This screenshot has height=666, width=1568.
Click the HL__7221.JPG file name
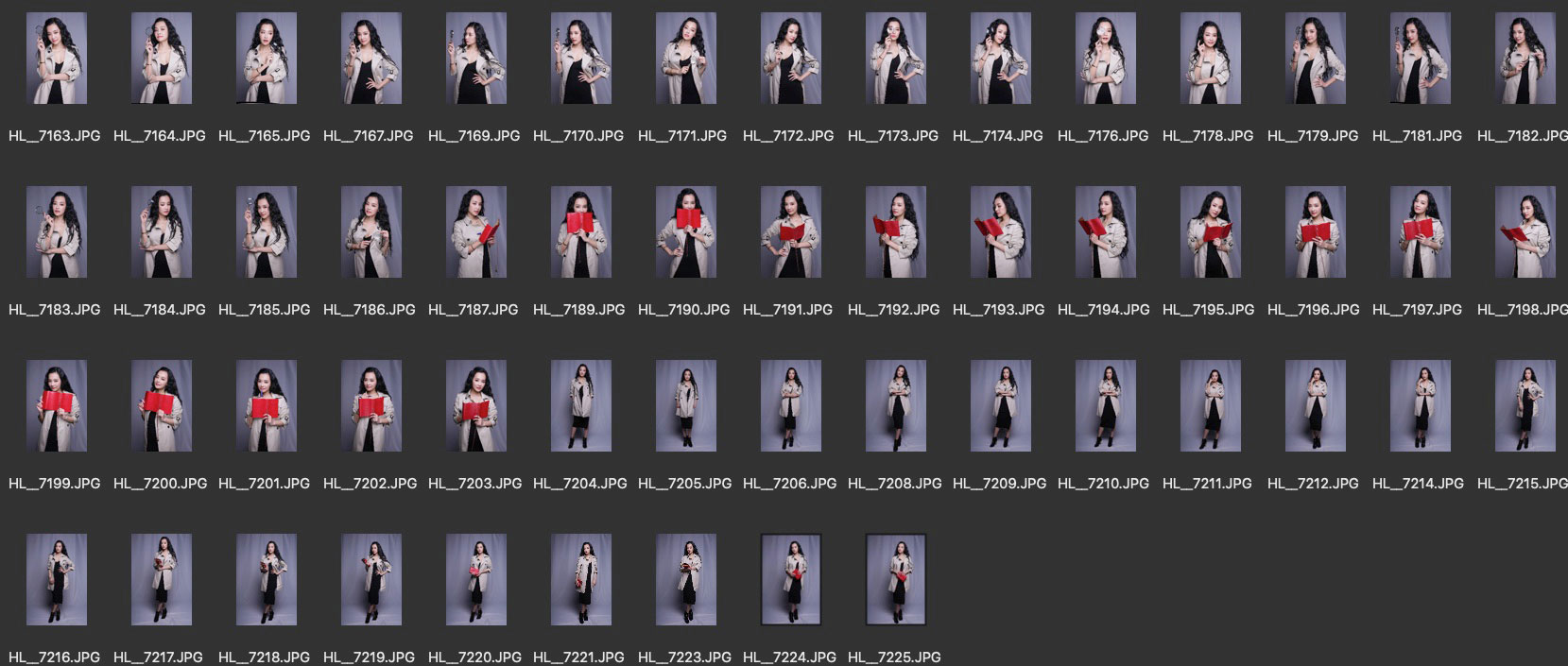(578, 657)
